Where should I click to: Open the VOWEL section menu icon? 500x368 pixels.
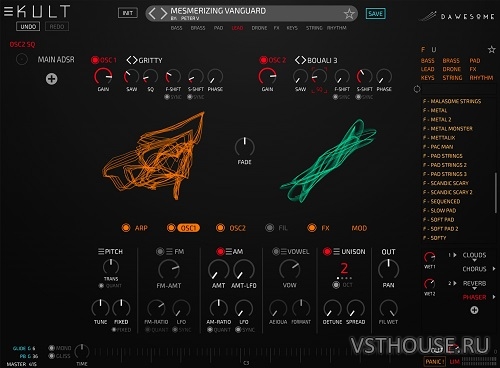284,251
